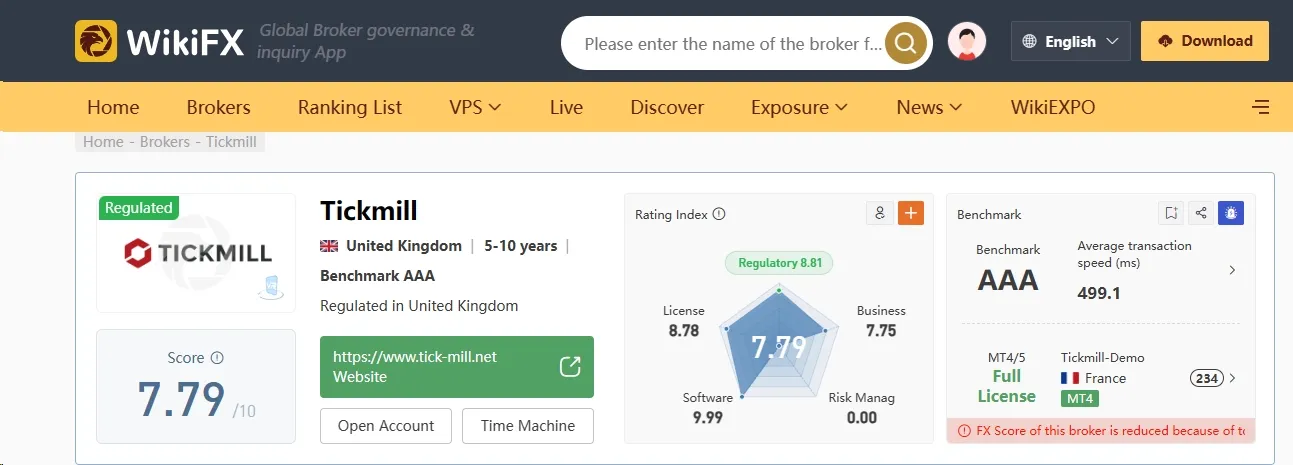Image resolution: width=1293 pixels, height=465 pixels.
Task: Click the person icon in Rating Index
Action: (880, 213)
